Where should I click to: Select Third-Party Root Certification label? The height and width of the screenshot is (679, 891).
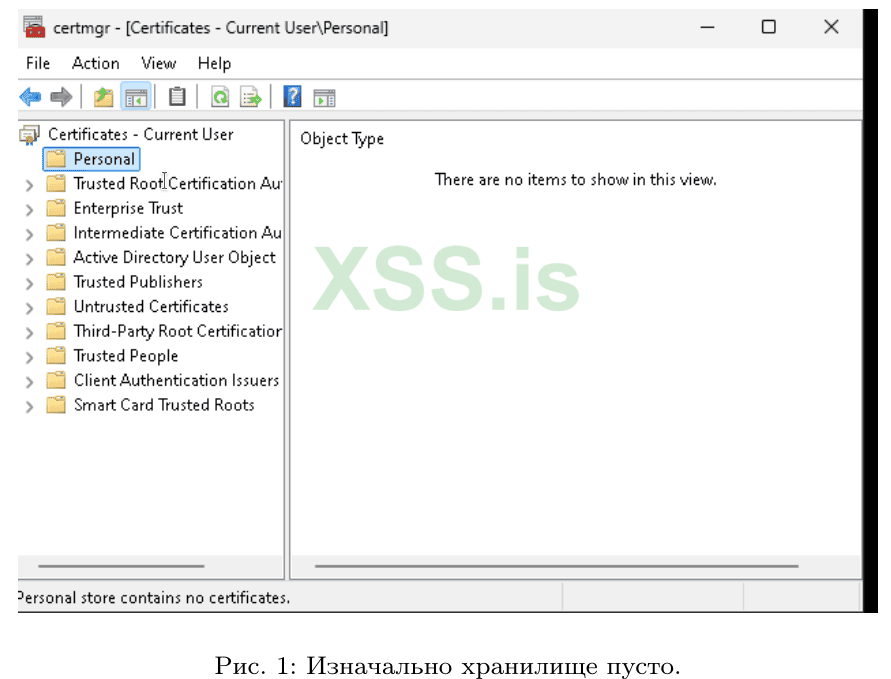coord(177,331)
